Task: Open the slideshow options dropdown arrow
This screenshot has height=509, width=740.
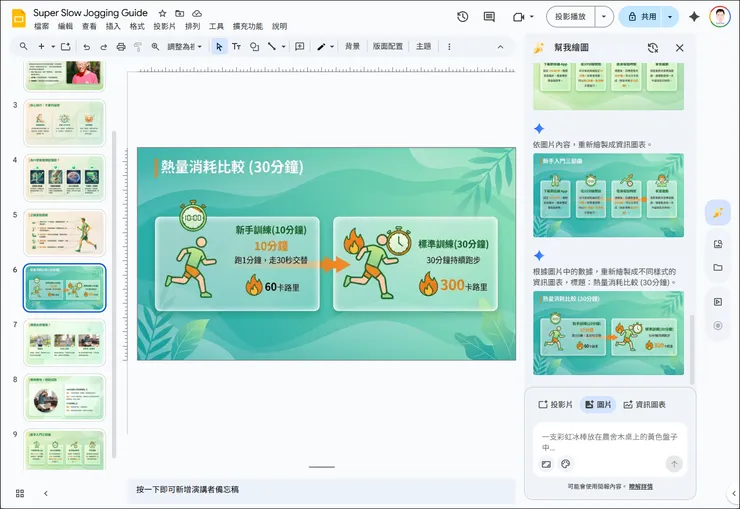Action: click(x=604, y=17)
